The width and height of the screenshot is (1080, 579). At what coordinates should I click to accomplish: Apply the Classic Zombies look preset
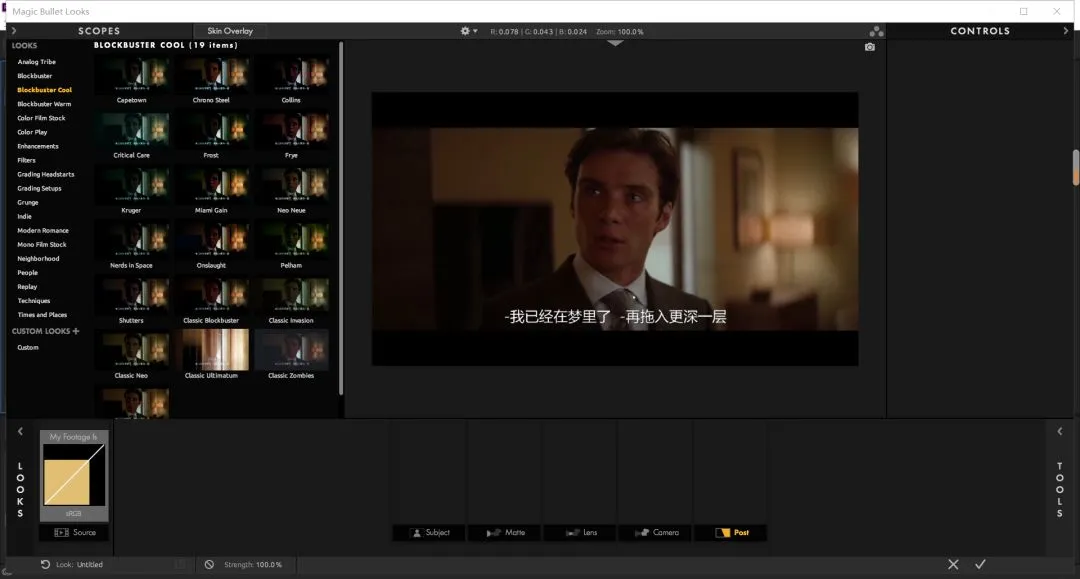[291, 350]
